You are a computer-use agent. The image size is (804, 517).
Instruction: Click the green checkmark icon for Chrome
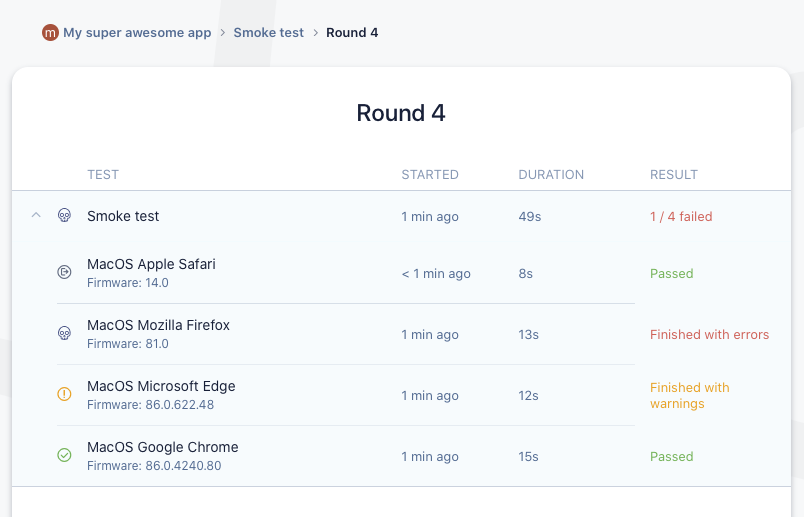point(64,455)
